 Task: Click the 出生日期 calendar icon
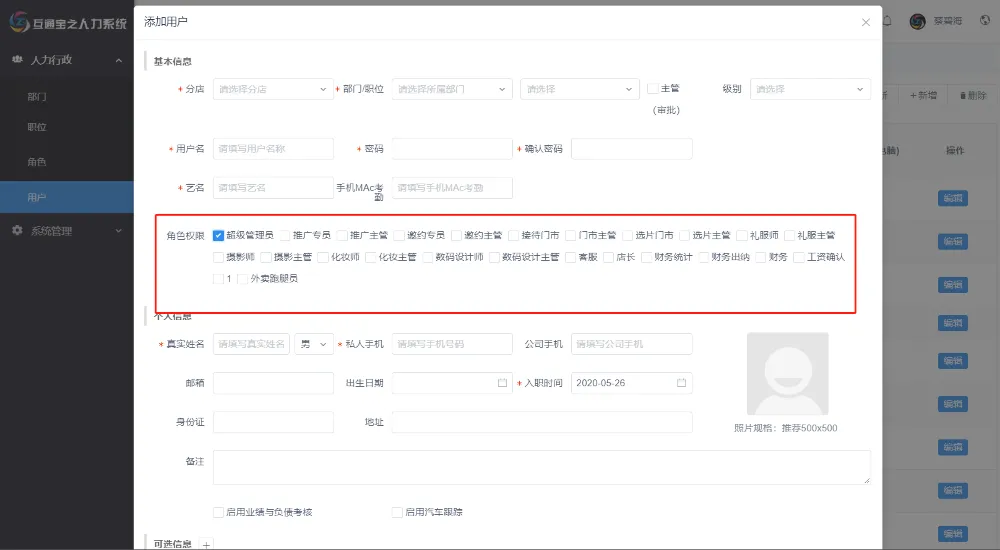click(502, 383)
